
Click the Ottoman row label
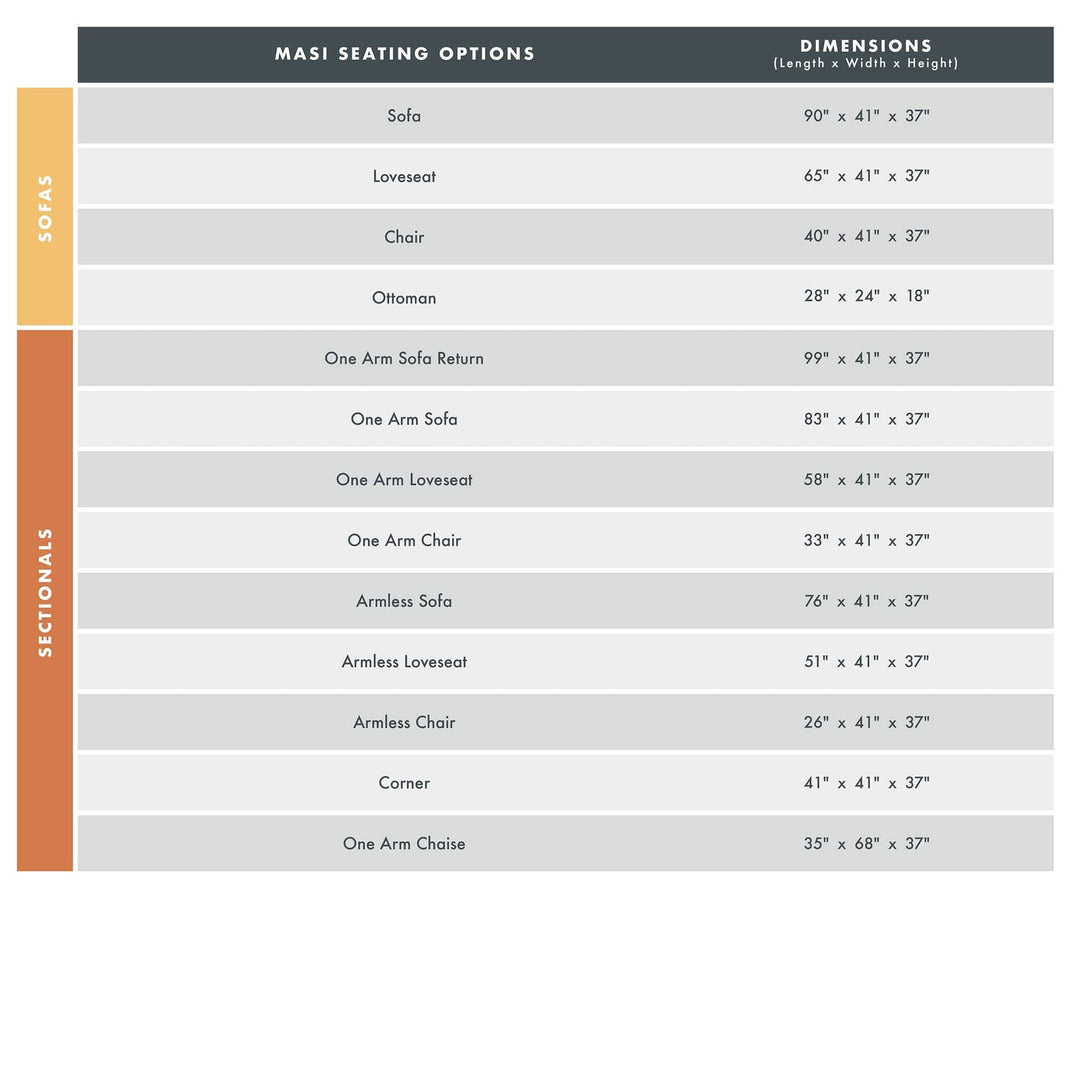coord(404,298)
